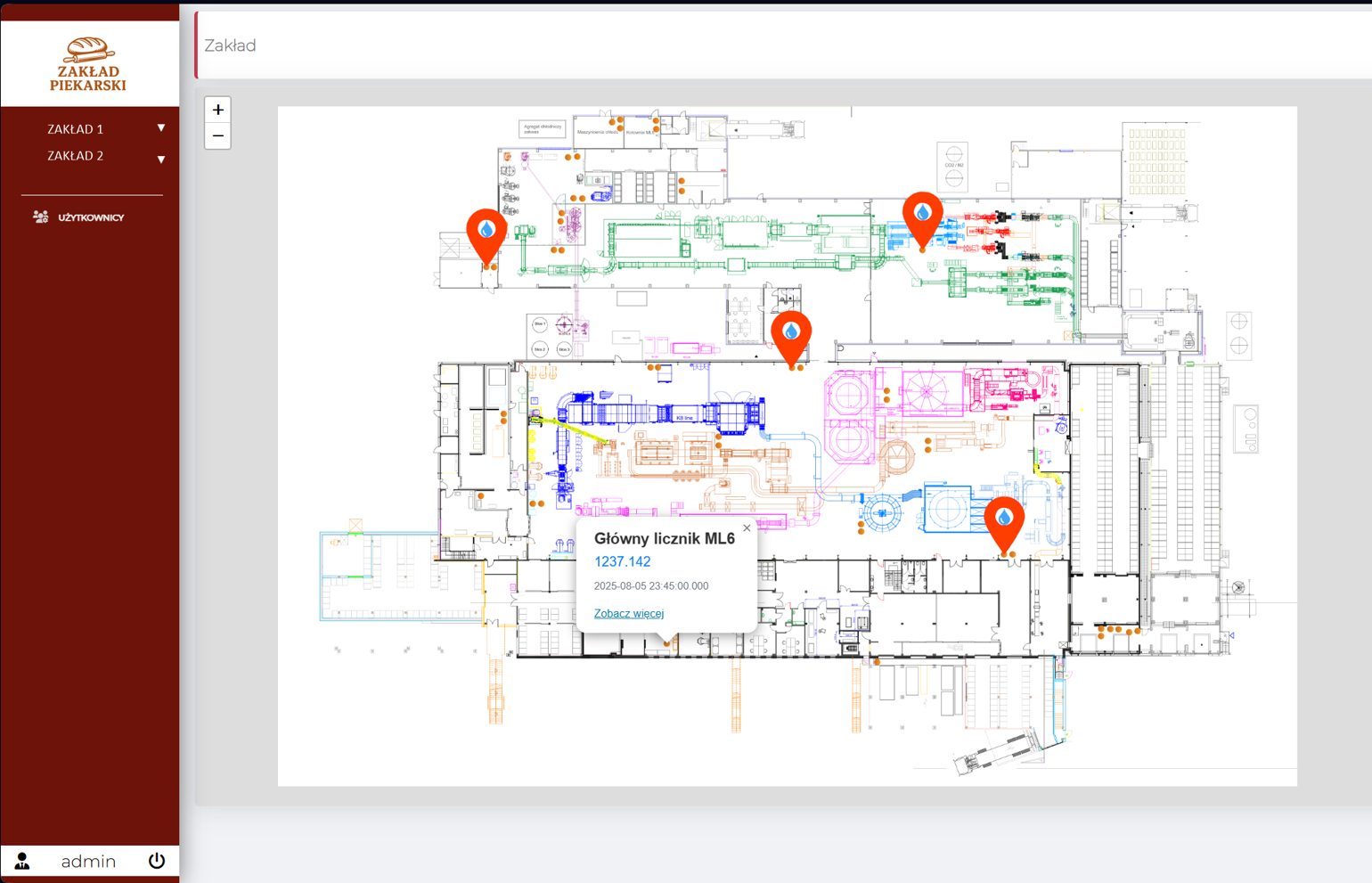Click the lowest water-drop map marker
Viewport: 1372px width, 883px height.
[1004, 520]
